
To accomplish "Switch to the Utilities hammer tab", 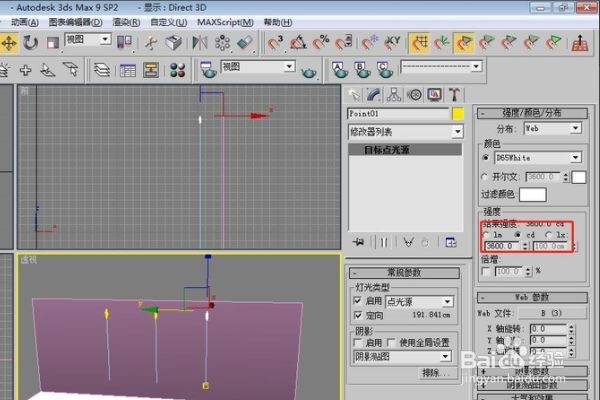I will coord(454,95).
